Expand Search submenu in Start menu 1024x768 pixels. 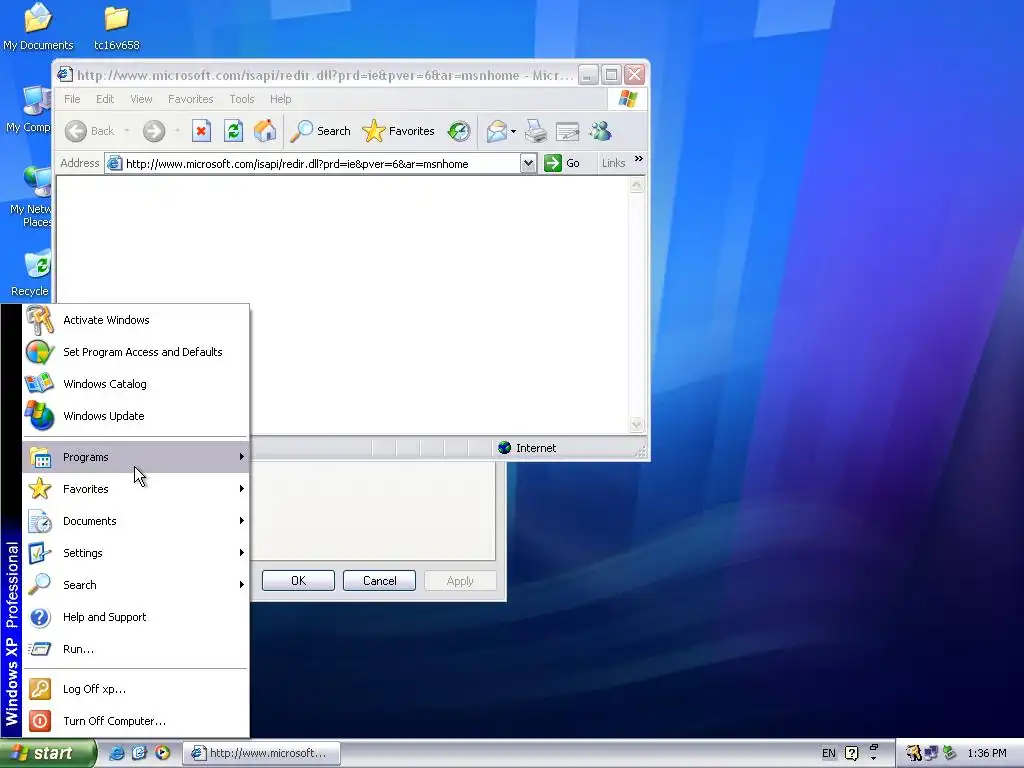click(x=136, y=585)
